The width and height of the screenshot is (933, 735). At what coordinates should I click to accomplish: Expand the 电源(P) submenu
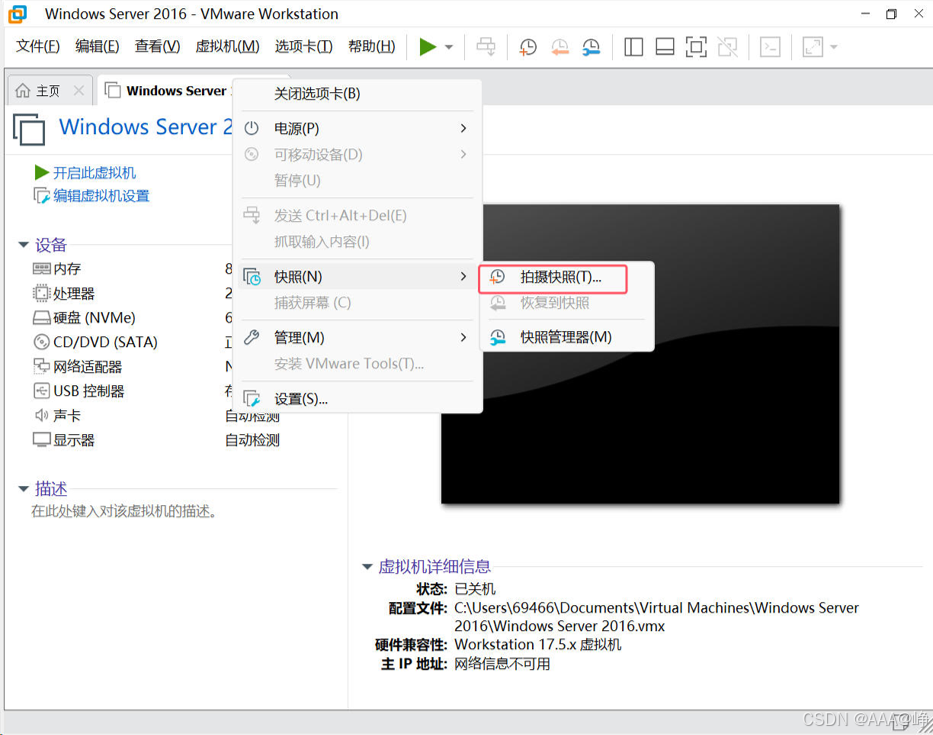(x=359, y=128)
